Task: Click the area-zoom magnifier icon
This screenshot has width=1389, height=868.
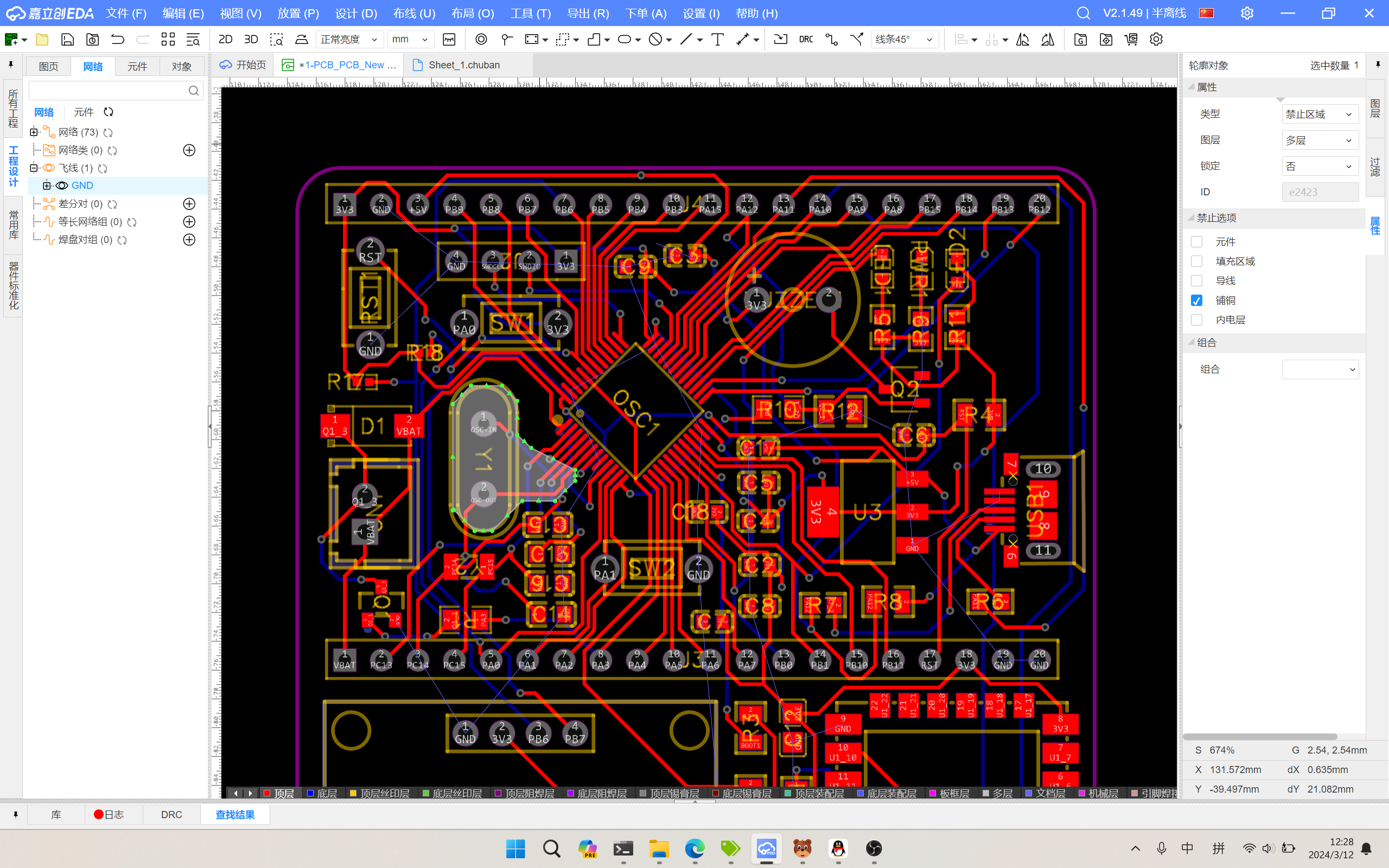Action: click(277, 39)
